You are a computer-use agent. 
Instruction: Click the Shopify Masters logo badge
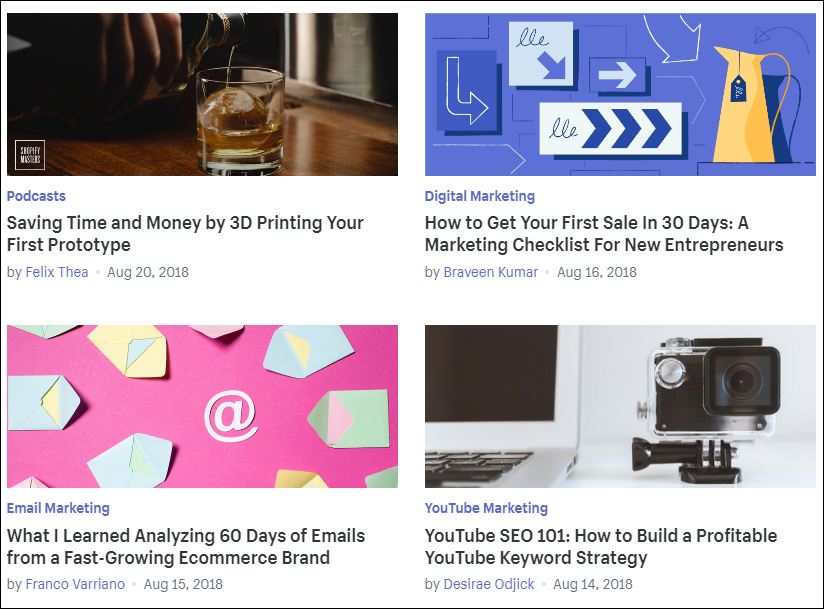pyautogui.click(x=30, y=155)
